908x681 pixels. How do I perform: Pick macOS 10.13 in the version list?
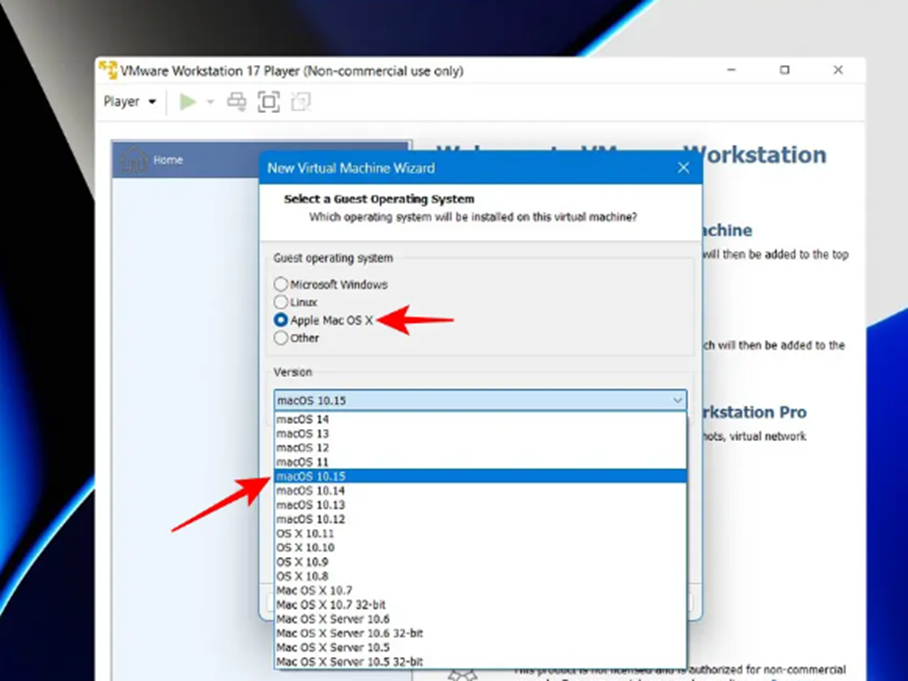(480, 505)
